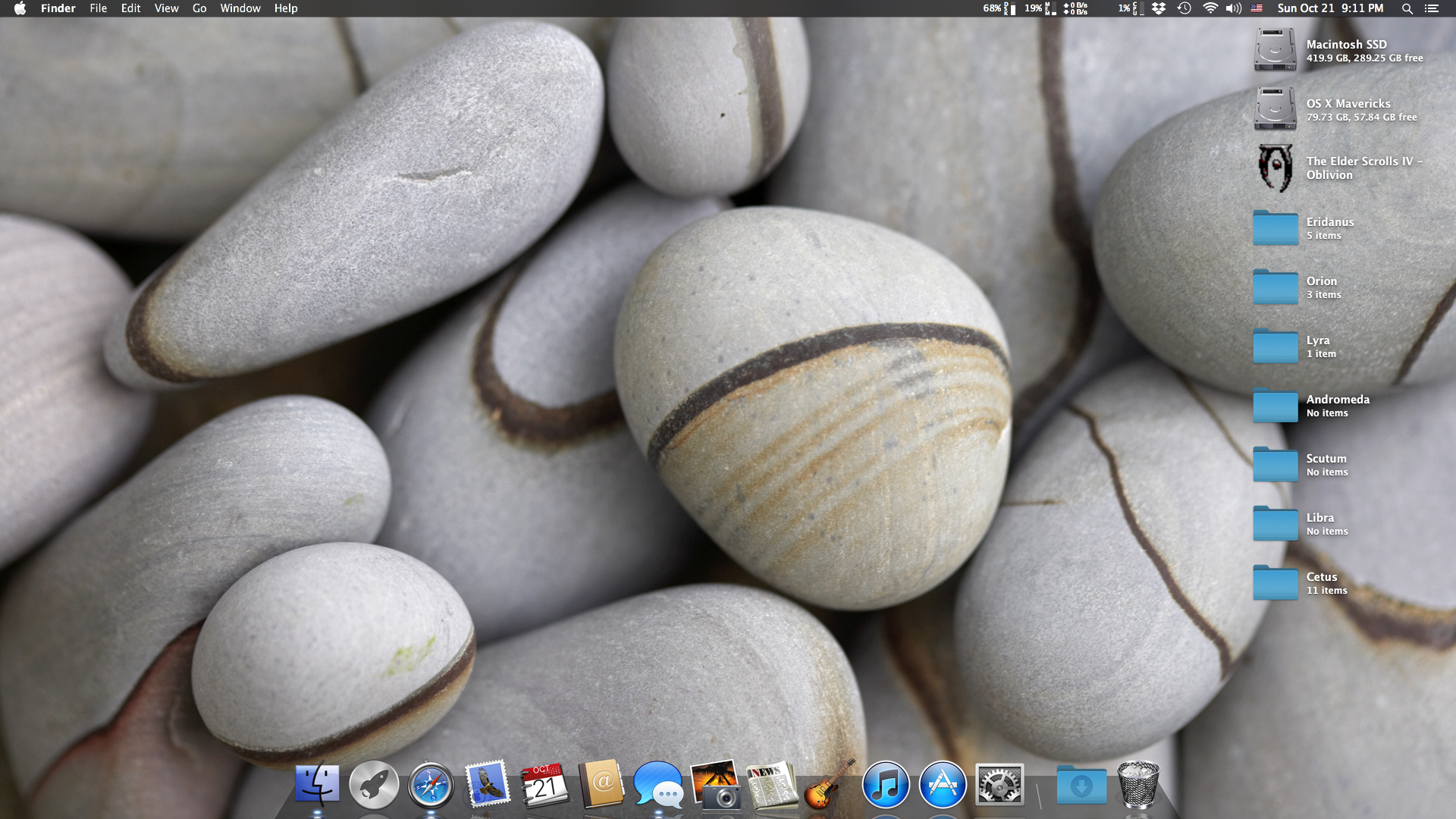The height and width of the screenshot is (819, 1456).
Task: Open the Go menu
Action: pyautogui.click(x=199, y=8)
